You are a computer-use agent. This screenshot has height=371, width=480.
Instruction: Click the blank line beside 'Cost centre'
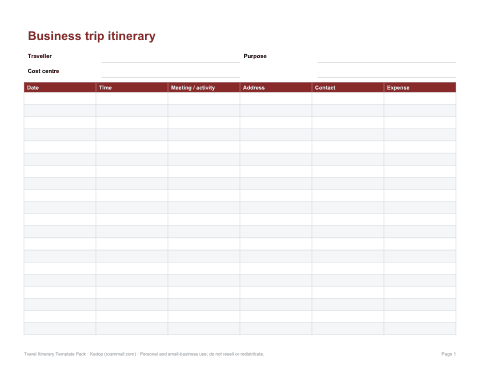[171, 72]
